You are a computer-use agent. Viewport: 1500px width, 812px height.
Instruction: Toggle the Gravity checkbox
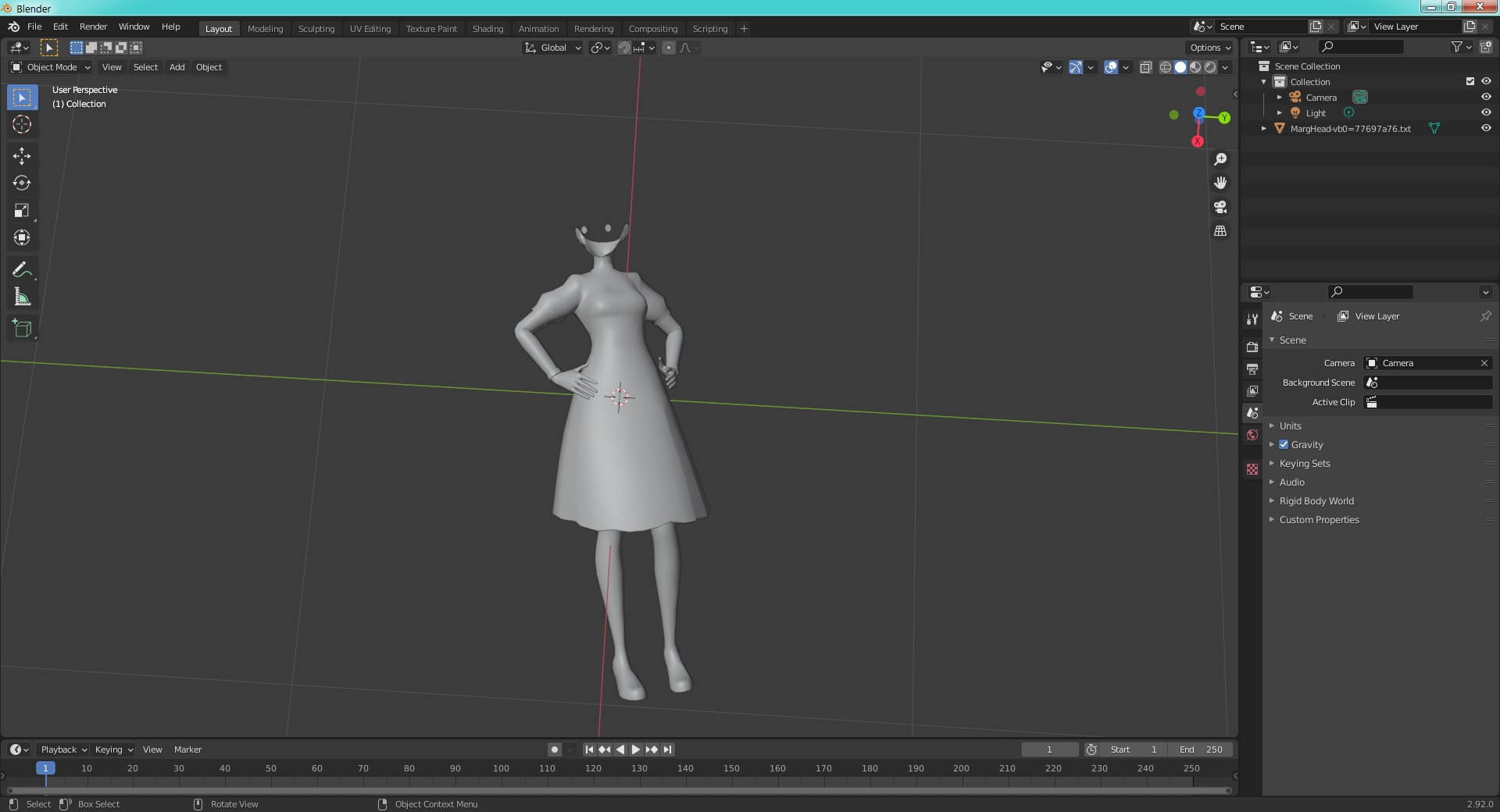tap(1284, 444)
